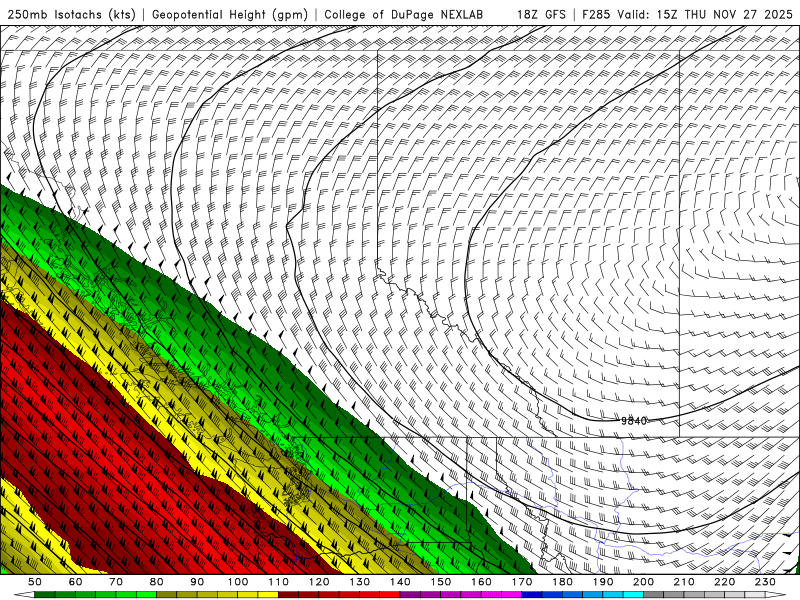Select the dark navy blue swatch in the color bar
Viewport: 800px width, 600px height.
pyautogui.click(x=532, y=594)
